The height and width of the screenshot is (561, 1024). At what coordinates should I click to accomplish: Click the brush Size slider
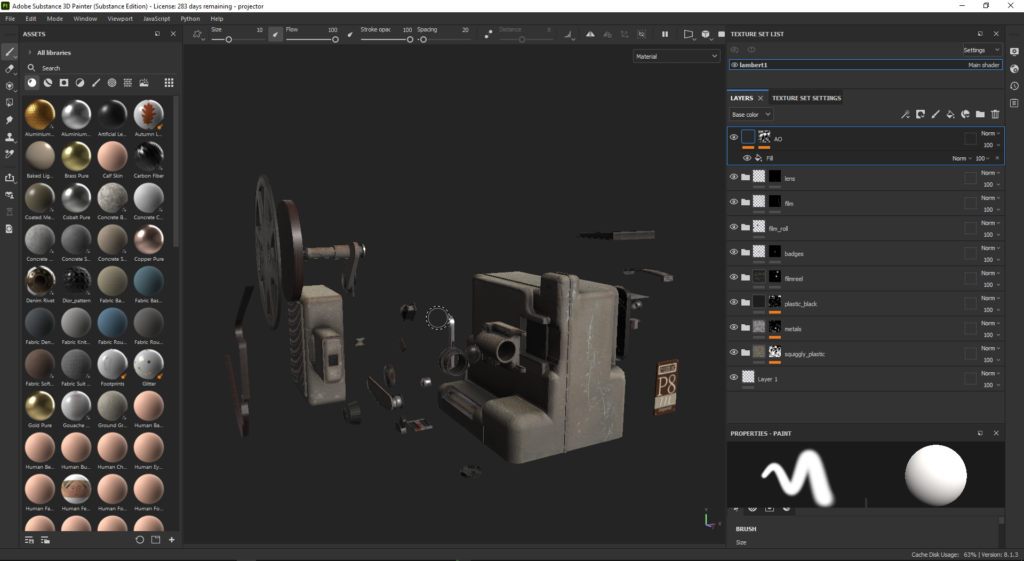point(229,39)
